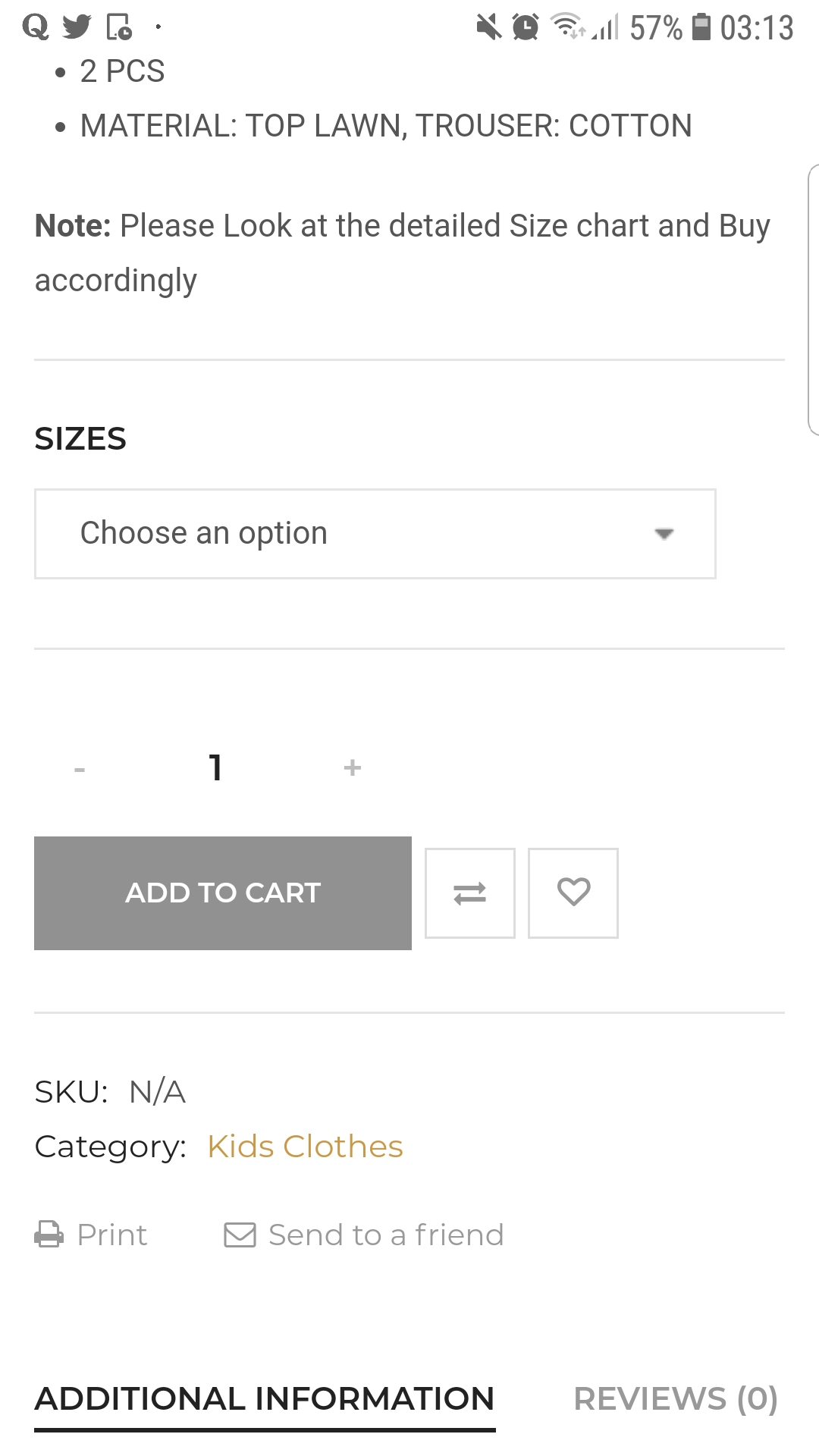The height and width of the screenshot is (1456, 819).
Task: Click the Send to a friend link
Action: click(386, 1235)
